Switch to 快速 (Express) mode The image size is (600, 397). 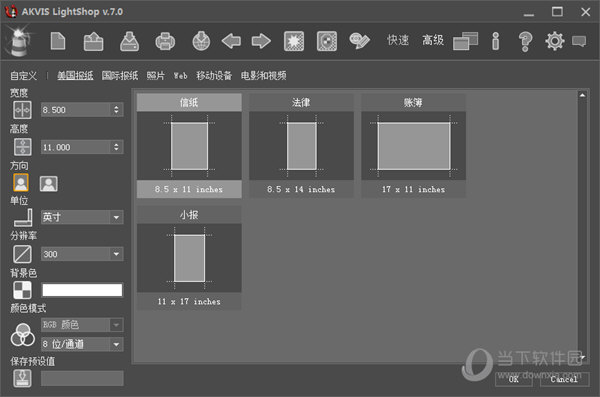pos(398,40)
